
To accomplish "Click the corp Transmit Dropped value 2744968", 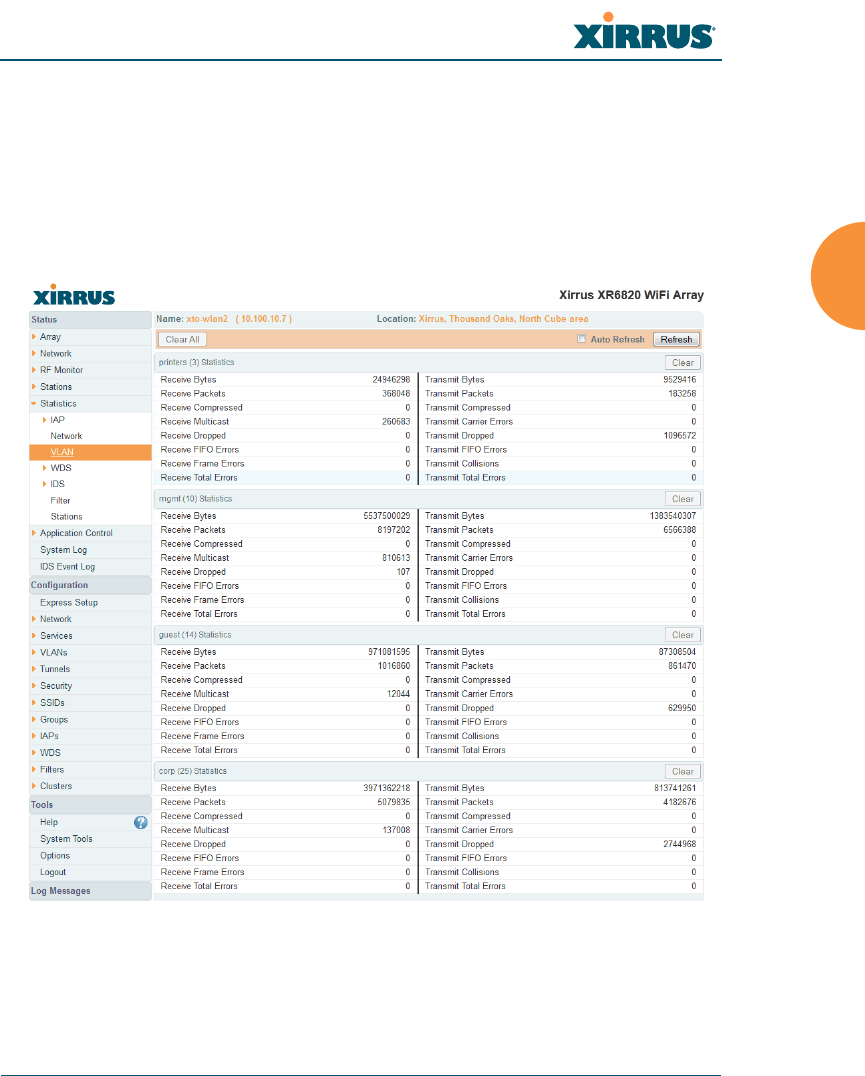I will point(679,844).
